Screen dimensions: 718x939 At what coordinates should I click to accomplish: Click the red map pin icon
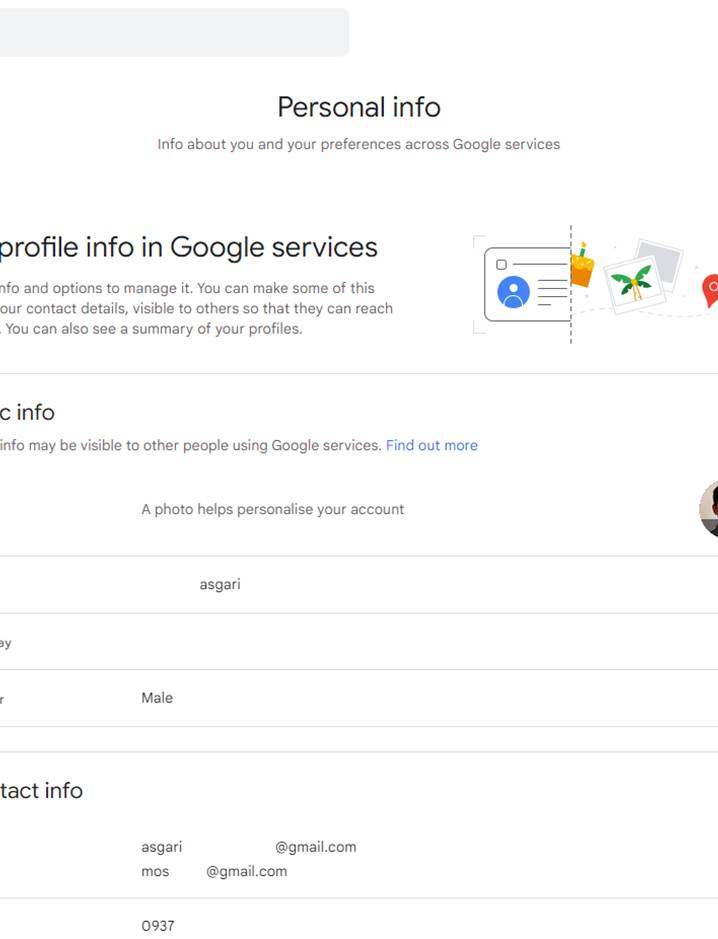tap(710, 290)
